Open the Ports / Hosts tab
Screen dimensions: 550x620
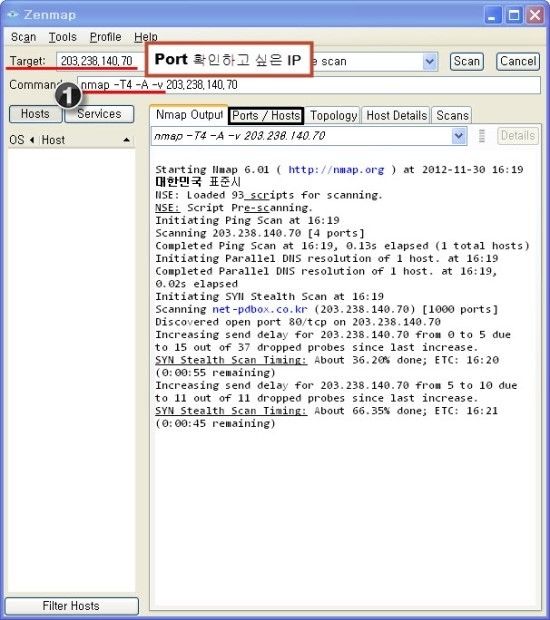tap(266, 115)
